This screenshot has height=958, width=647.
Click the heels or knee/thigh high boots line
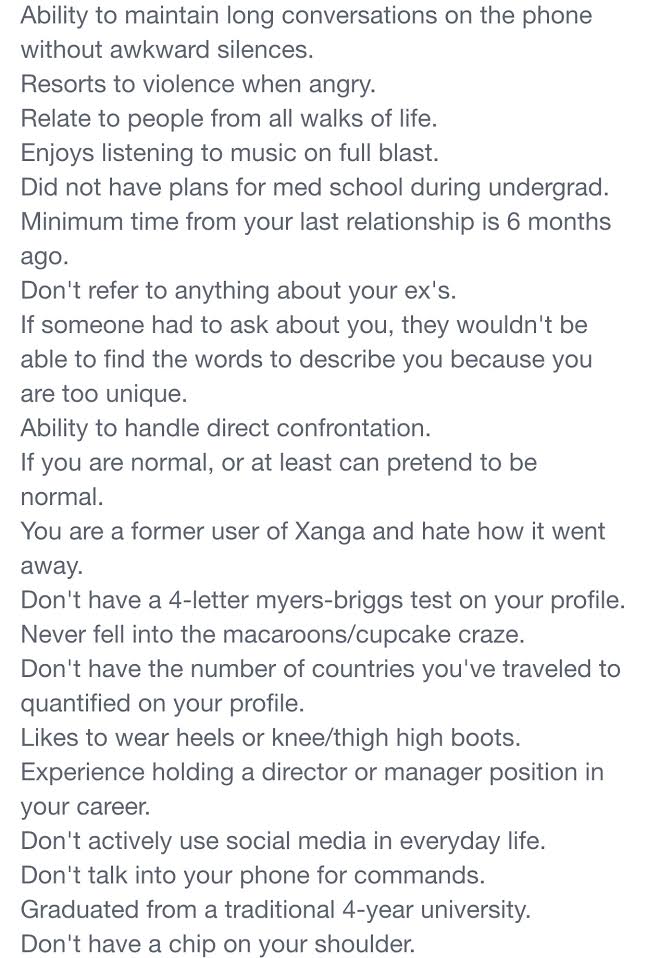point(270,737)
